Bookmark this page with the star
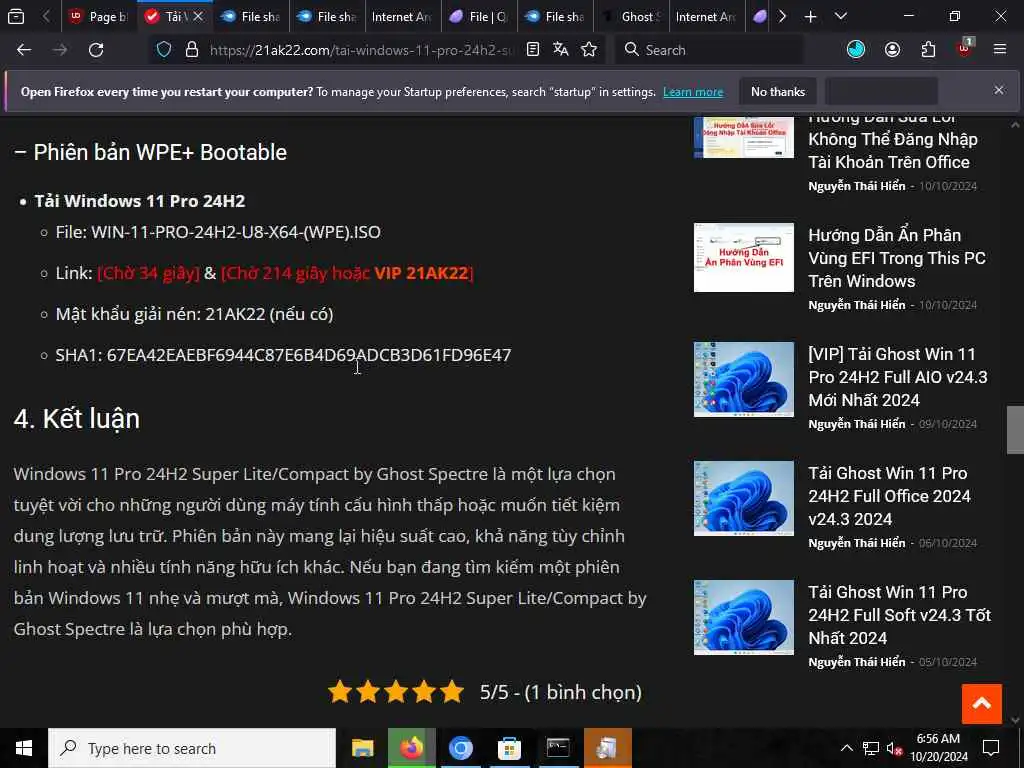The height and width of the screenshot is (768, 1024). tap(589, 50)
